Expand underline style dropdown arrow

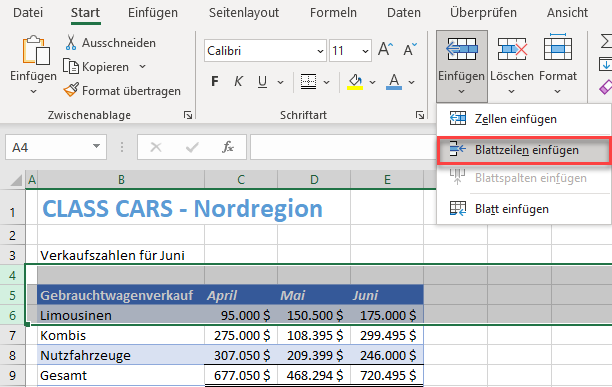(x=280, y=82)
